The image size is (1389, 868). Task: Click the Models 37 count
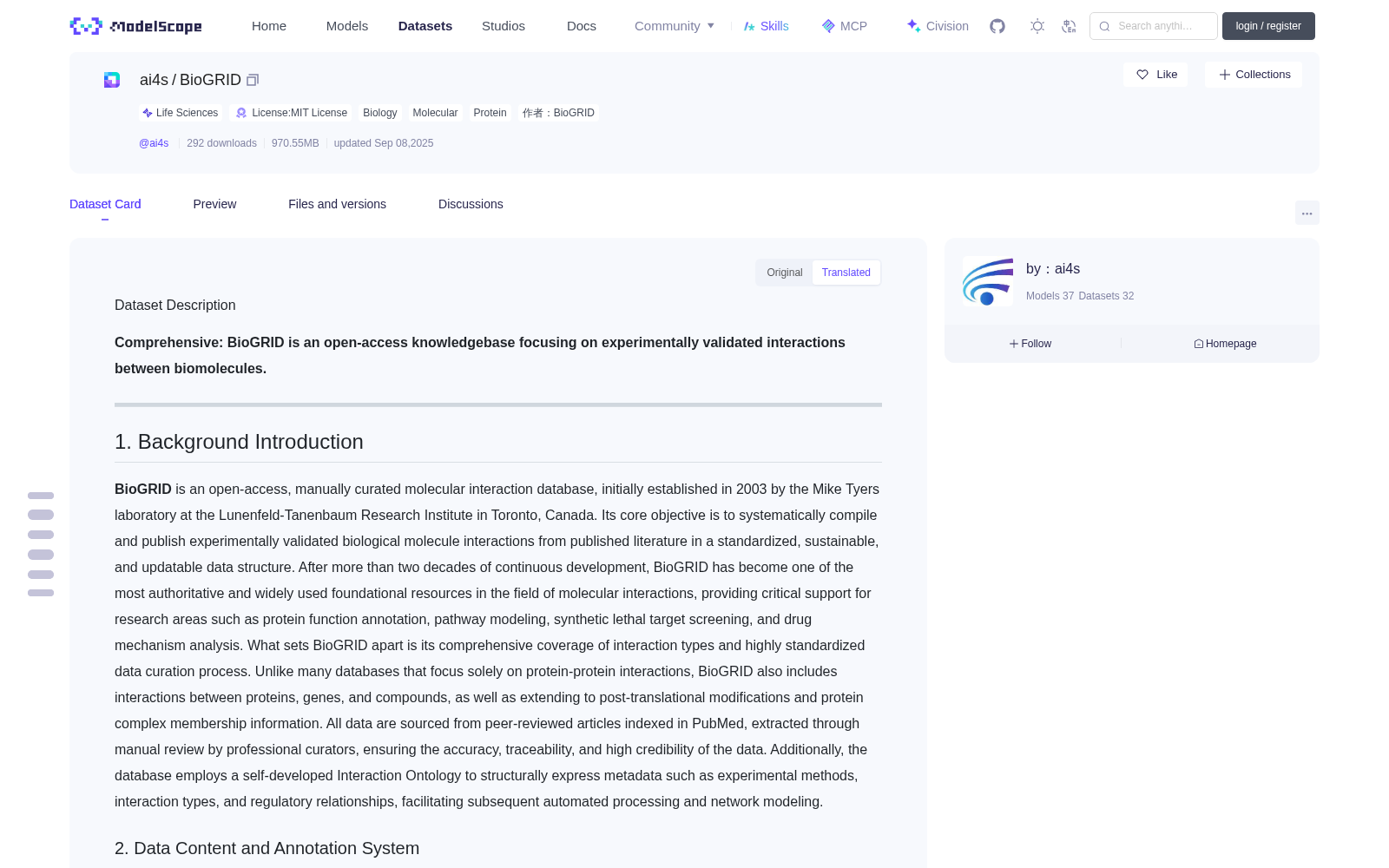coord(1050,296)
